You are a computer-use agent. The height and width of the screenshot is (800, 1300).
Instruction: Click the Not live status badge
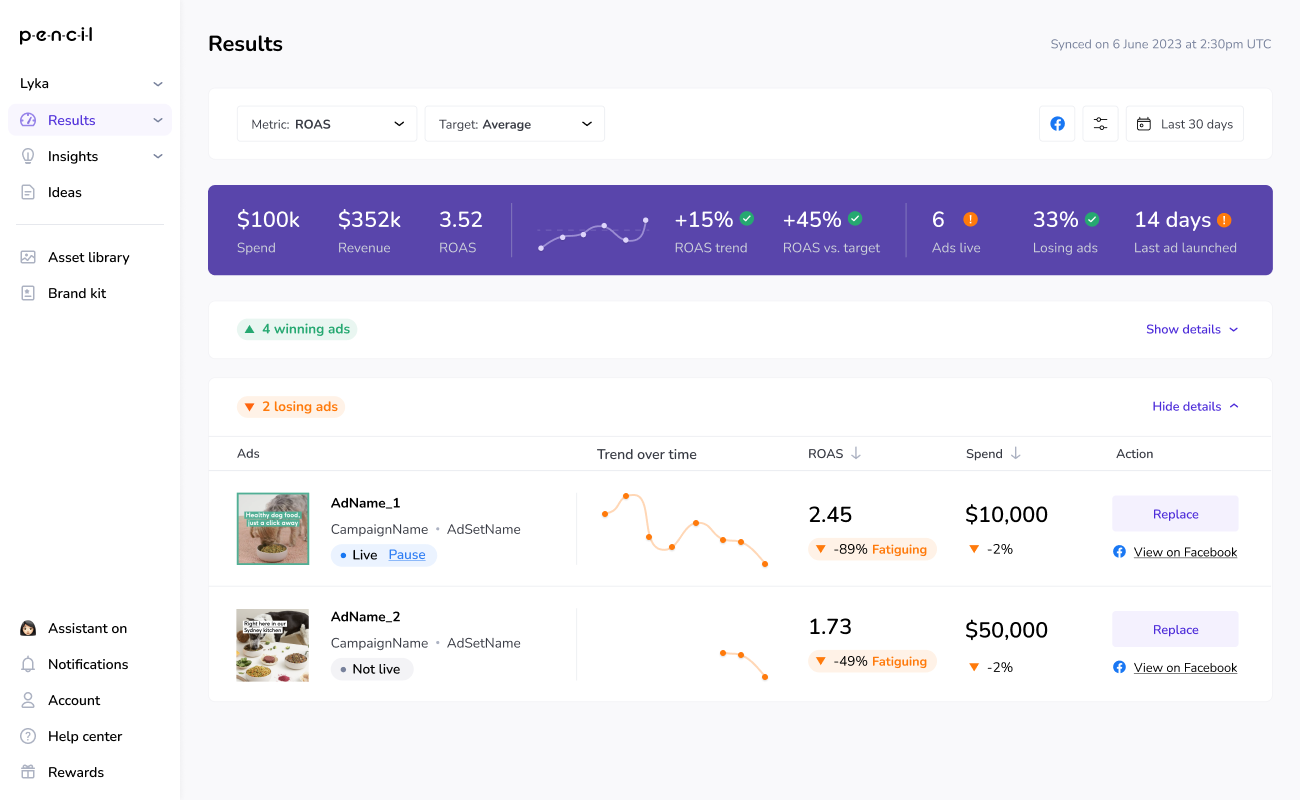coord(372,669)
